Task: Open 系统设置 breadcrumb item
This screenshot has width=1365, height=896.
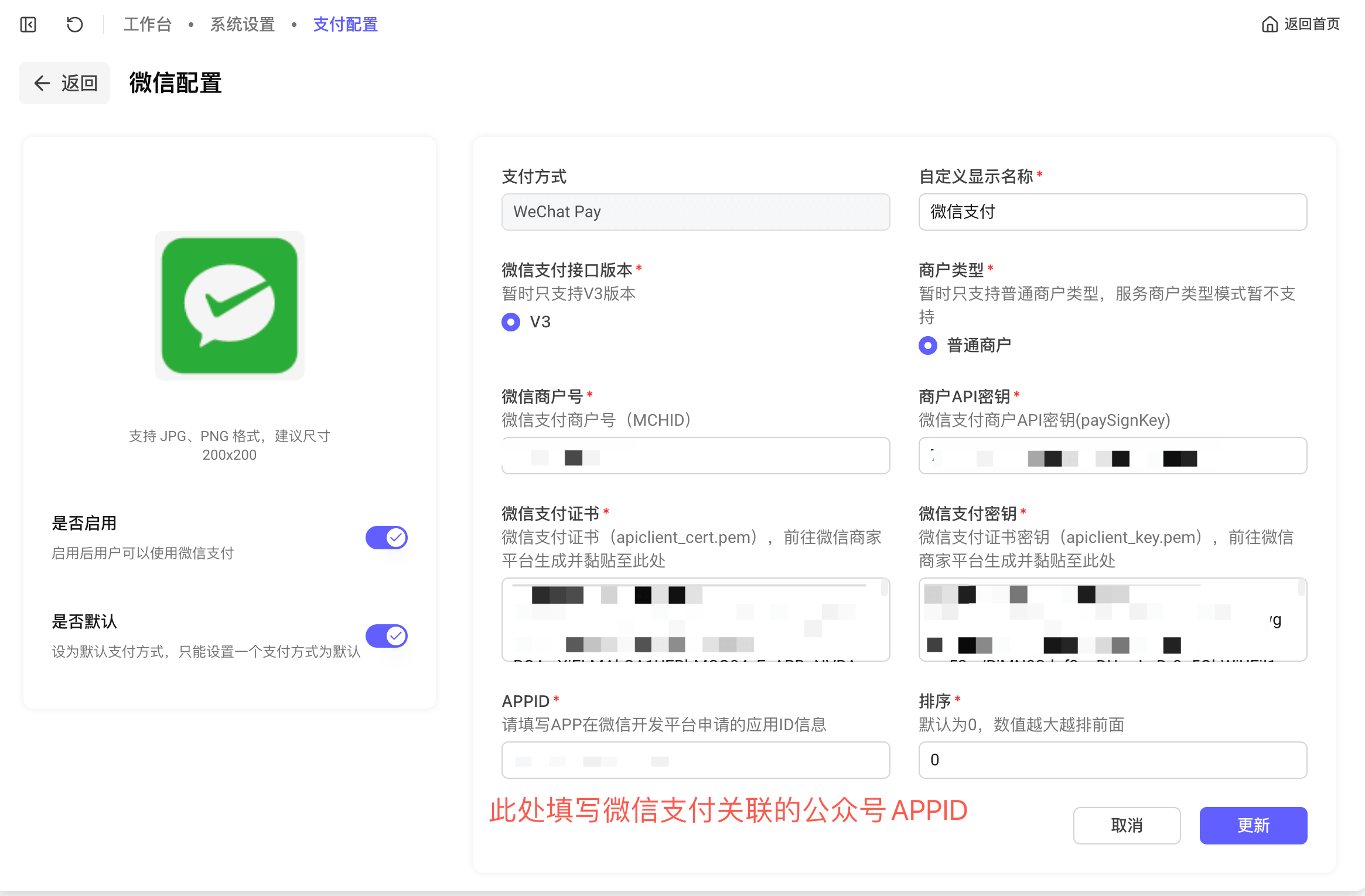Action: coord(243,25)
